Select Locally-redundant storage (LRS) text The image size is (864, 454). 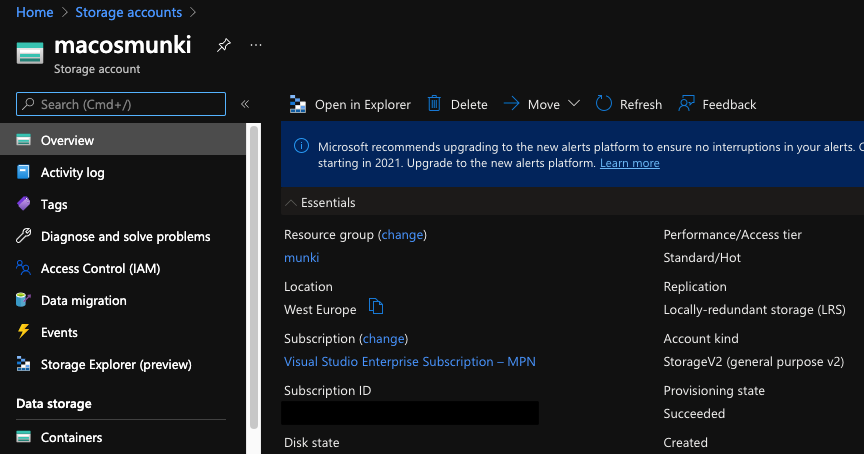[x=754, y=310]
